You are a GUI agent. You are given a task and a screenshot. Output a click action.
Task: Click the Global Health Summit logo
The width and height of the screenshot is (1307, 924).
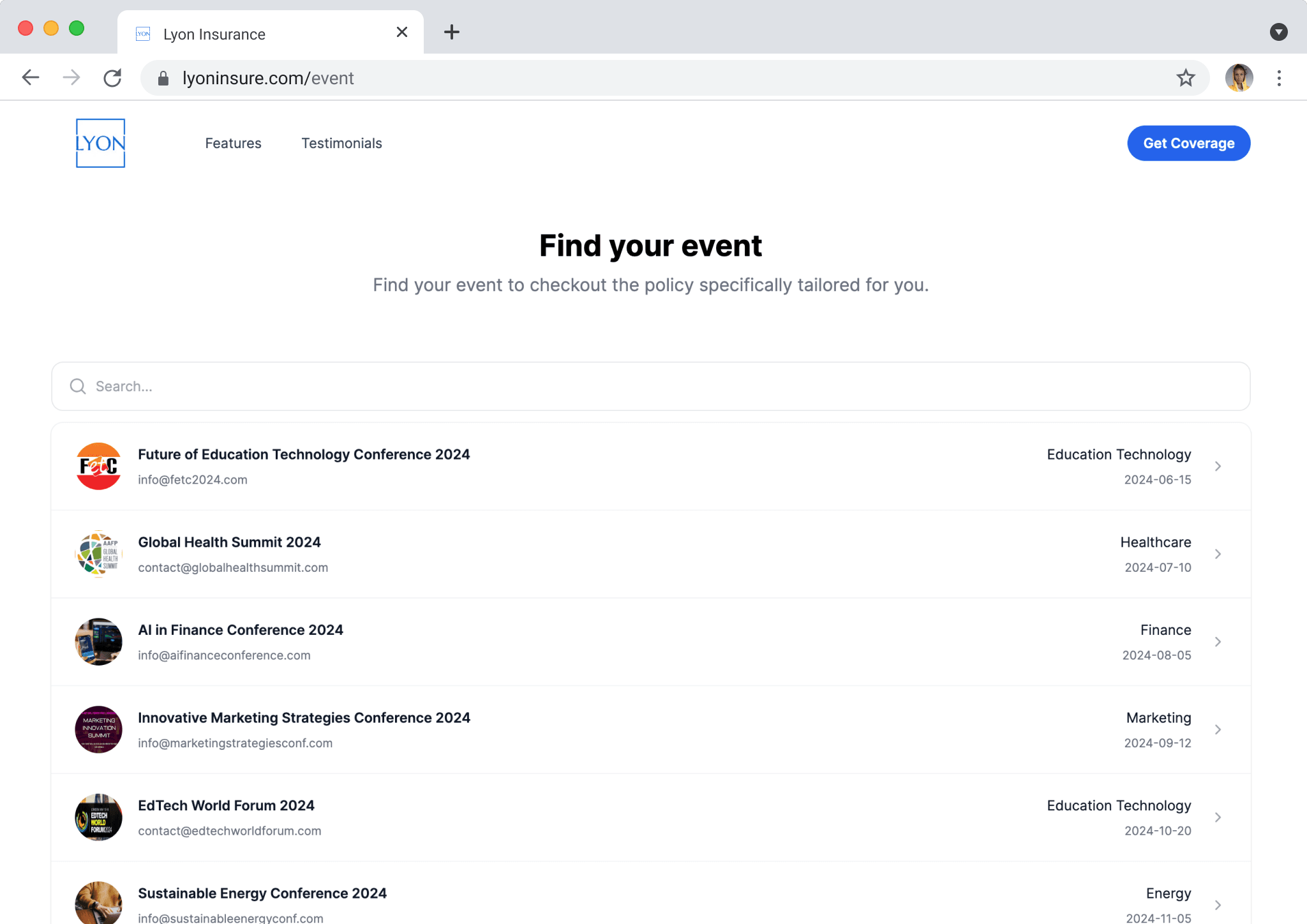98,554
